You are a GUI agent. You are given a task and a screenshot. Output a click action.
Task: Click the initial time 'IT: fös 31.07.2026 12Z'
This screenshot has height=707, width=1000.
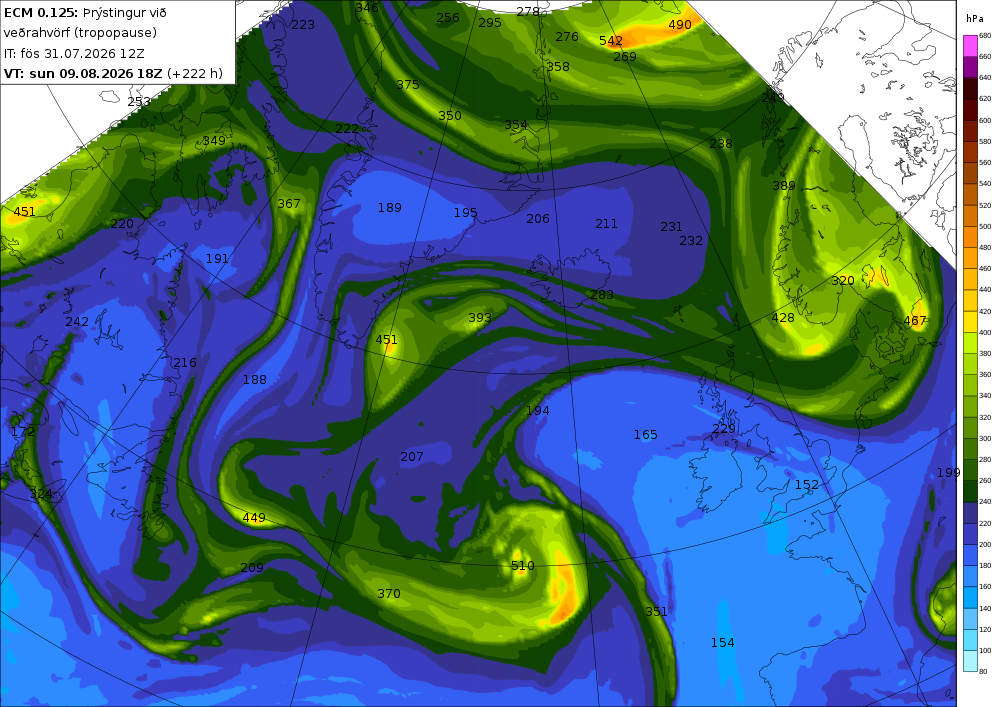pos(74,54)
